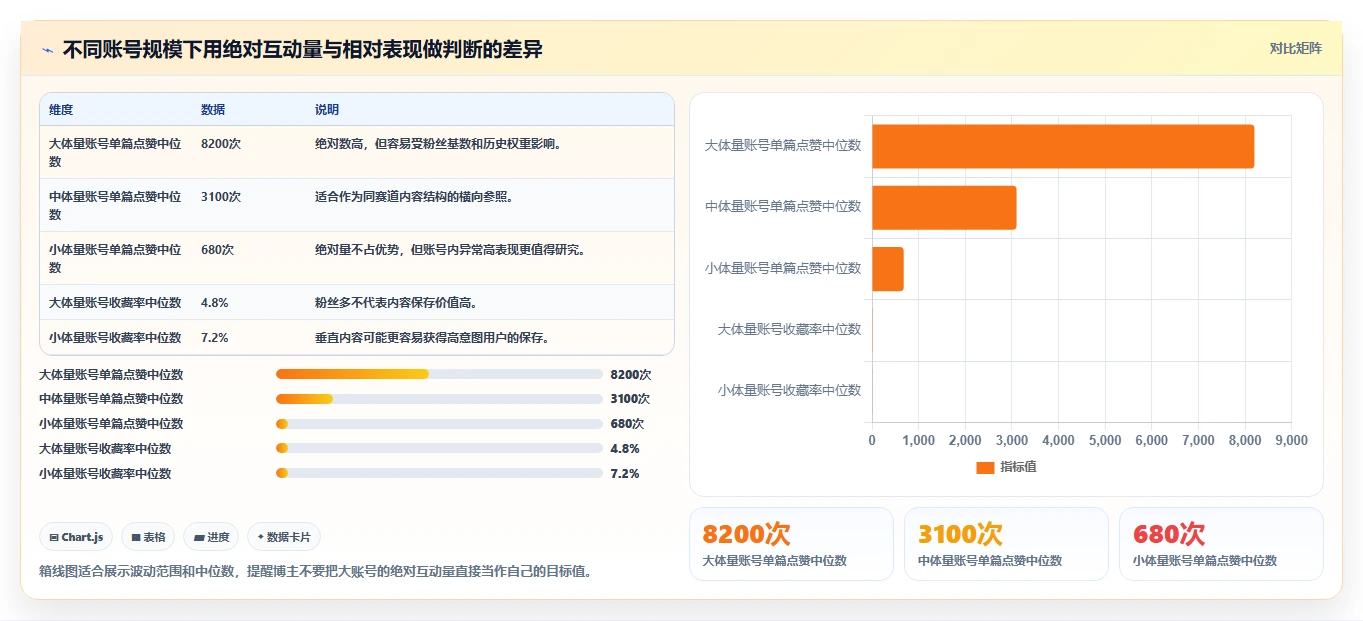The image size is (1363, 621).
Task: Click the 680次 table cell
Action: click(x=218, y=250)
